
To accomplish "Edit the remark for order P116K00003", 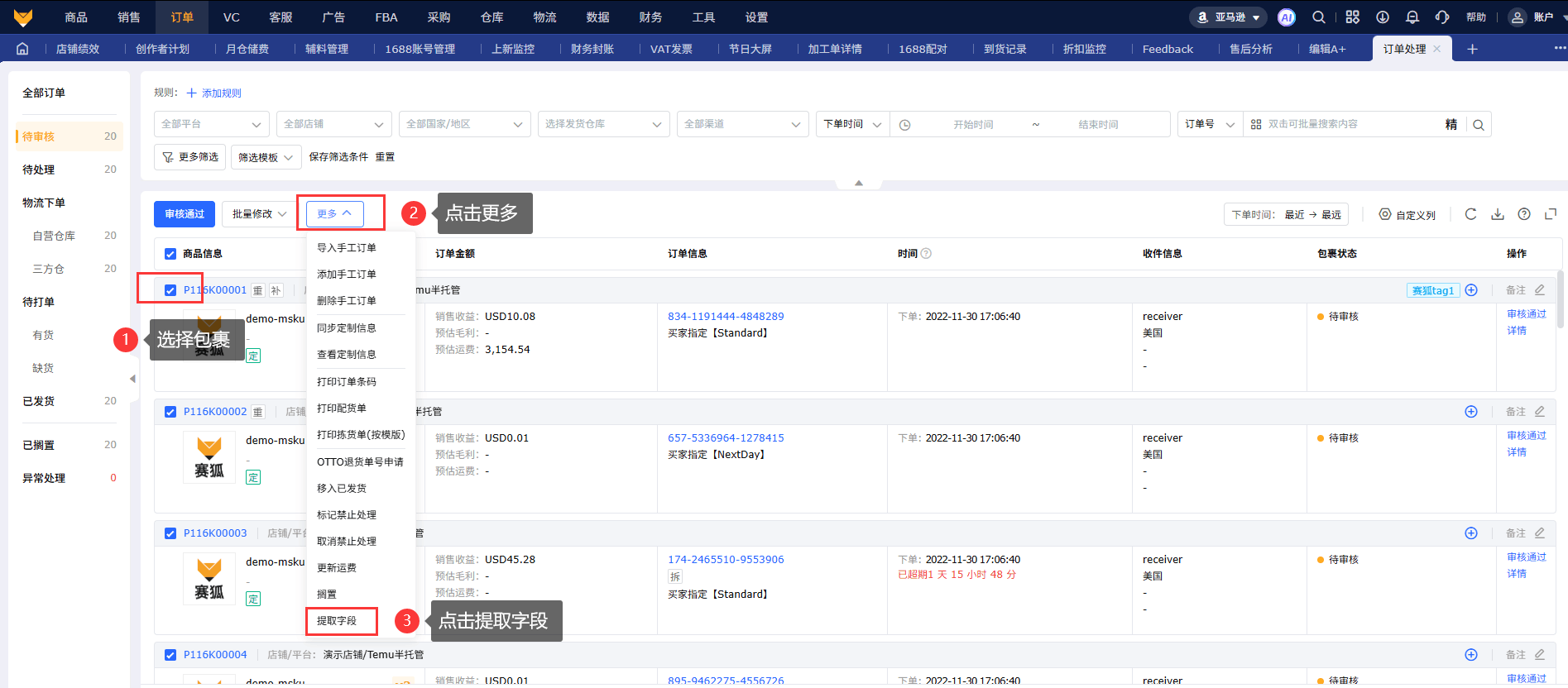I will coord(1540,533).
